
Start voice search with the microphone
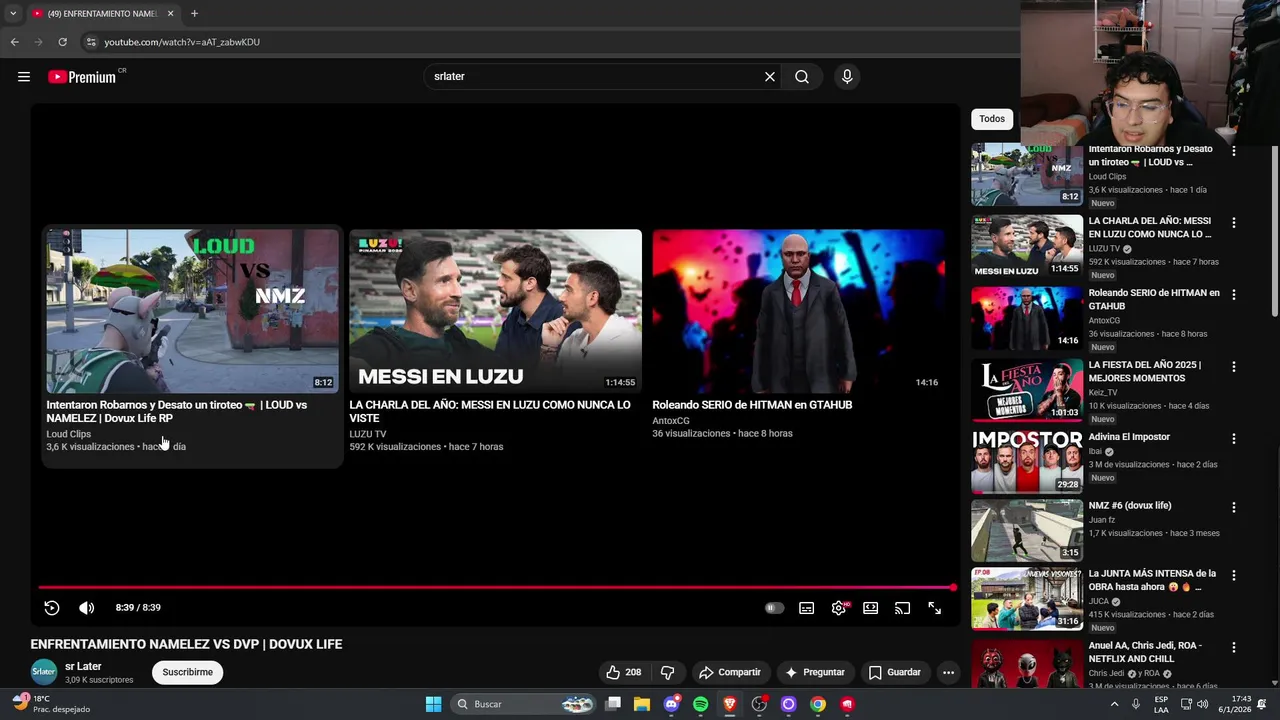coord(847,77)
